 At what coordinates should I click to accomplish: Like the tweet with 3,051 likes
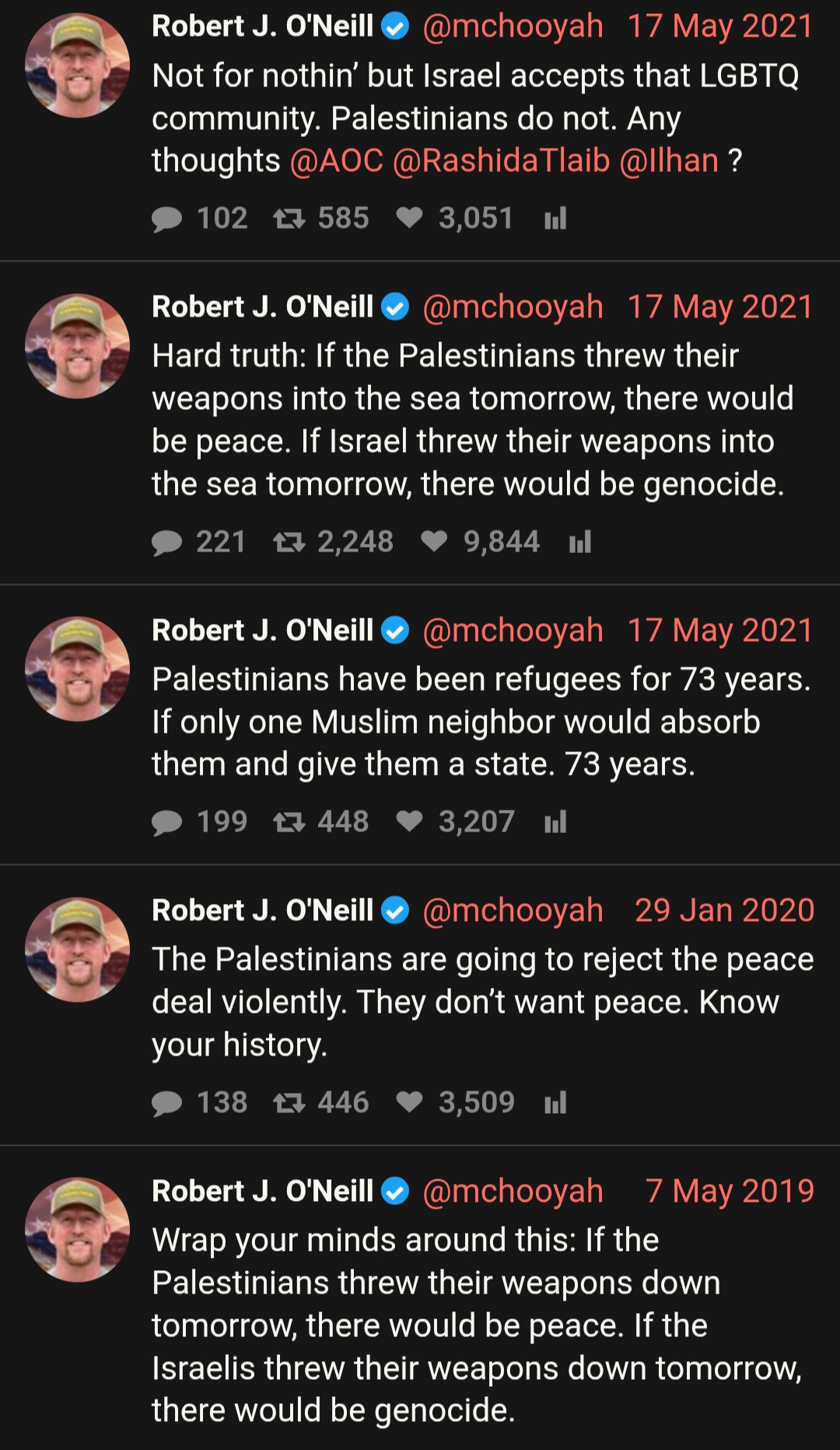pos(409,219)
